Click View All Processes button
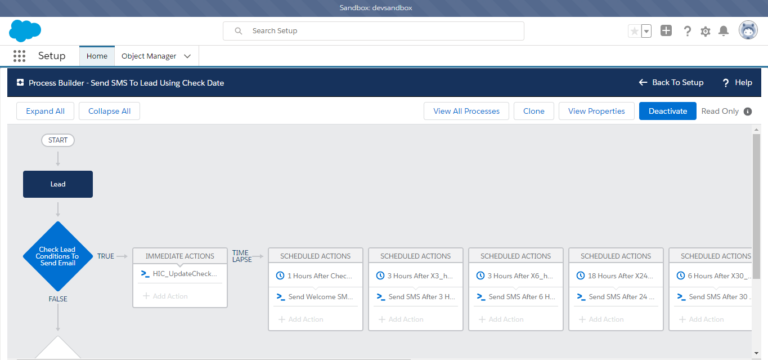Image resolution: width=768 pixels, height=360 pixels. point(466,111)
